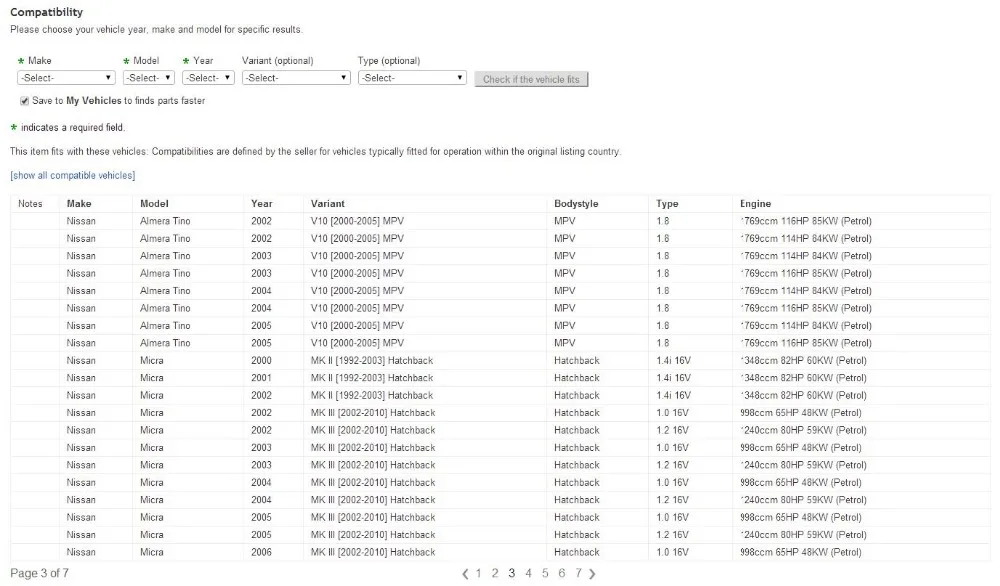Go to page 4
1000x586 pixels.
(528, 573)
